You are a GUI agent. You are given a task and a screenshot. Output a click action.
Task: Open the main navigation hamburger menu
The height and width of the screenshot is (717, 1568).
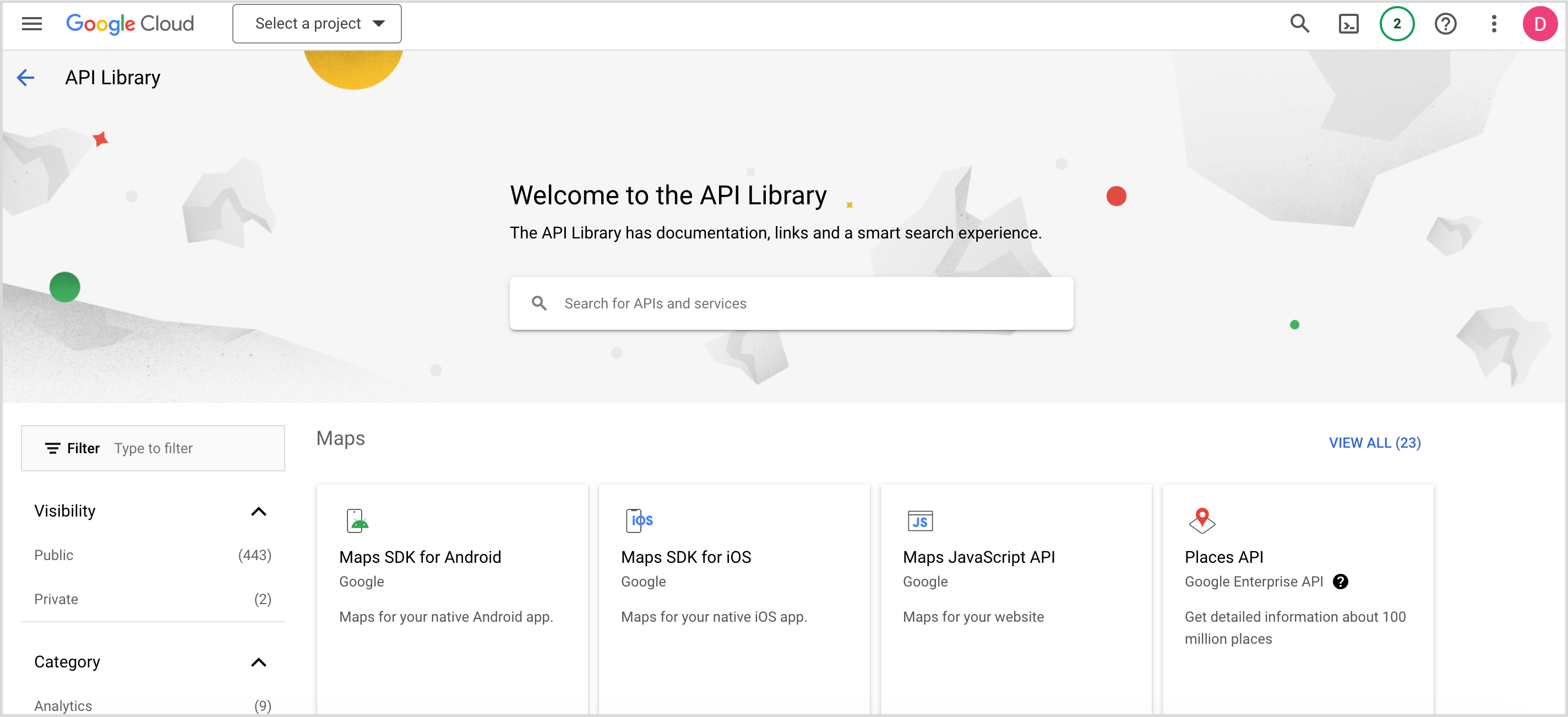coord(30,23)
